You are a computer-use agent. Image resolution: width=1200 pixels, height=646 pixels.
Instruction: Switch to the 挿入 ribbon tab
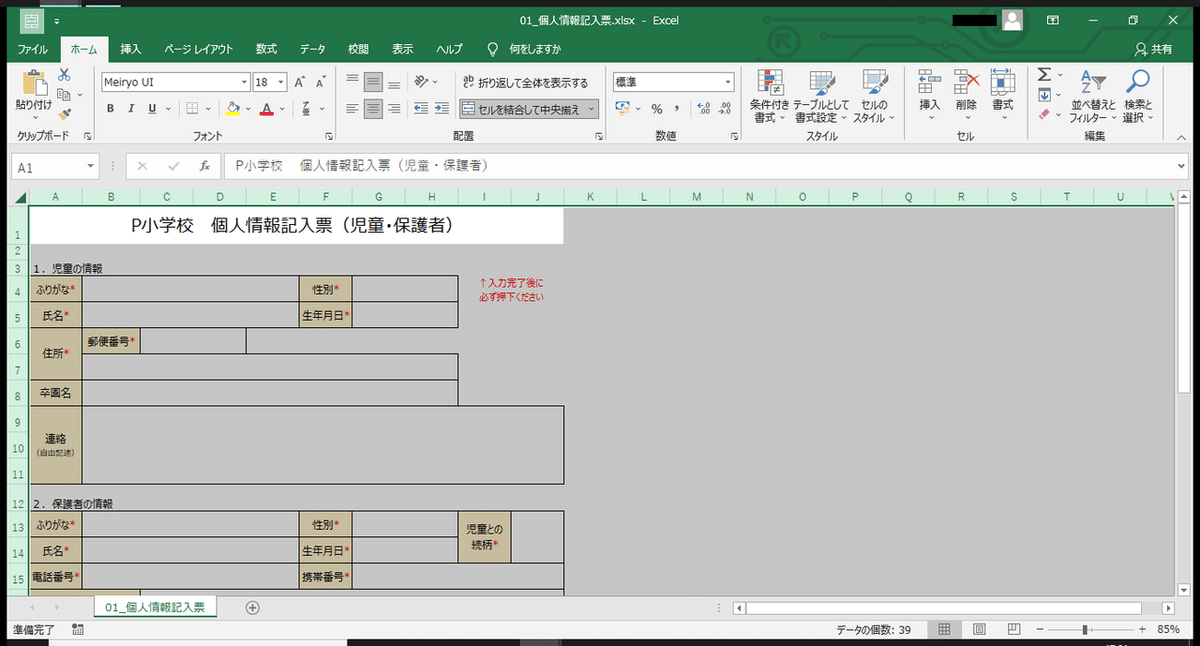(x=131, y=48)
